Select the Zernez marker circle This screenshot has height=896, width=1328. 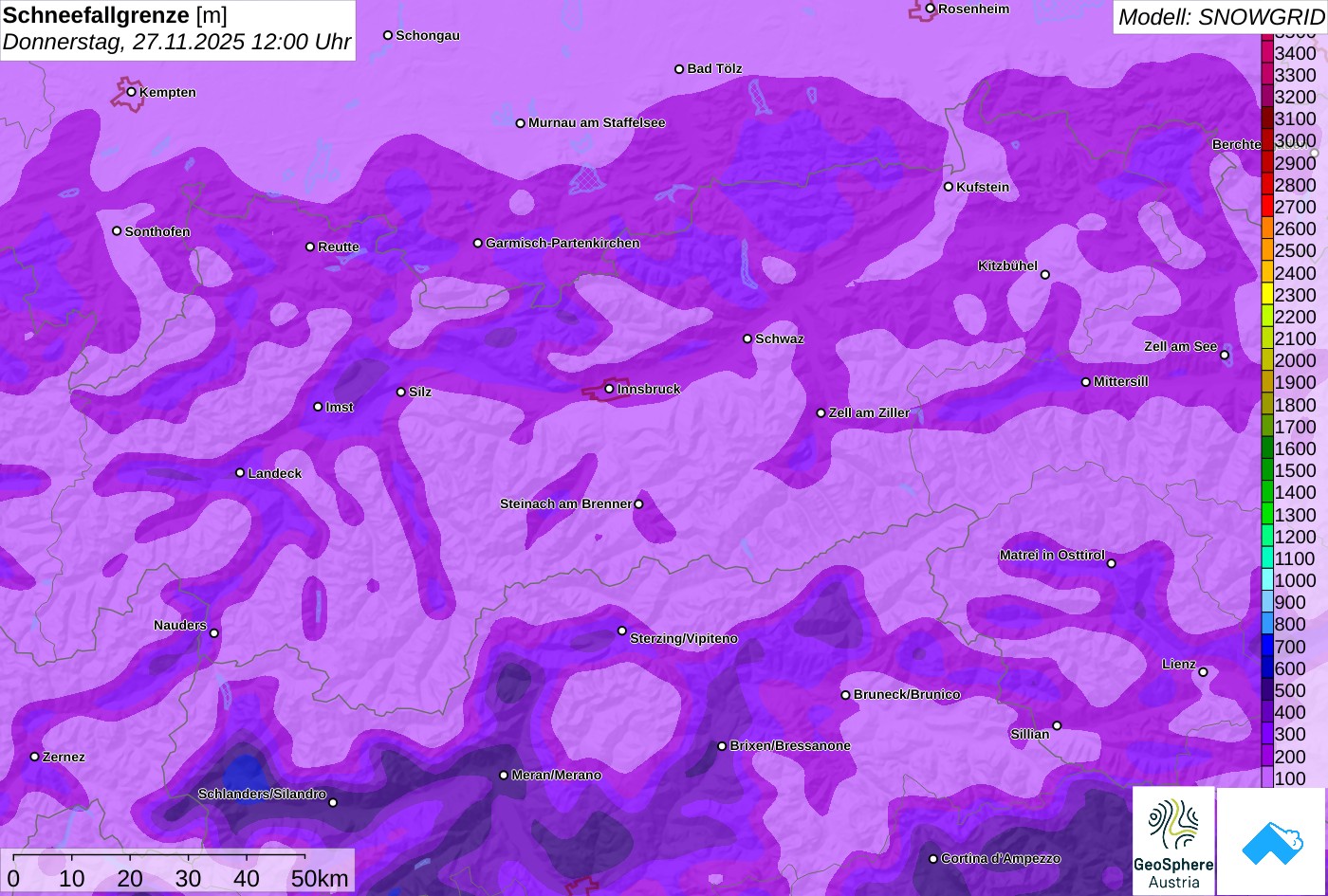[x=35, y=757]
